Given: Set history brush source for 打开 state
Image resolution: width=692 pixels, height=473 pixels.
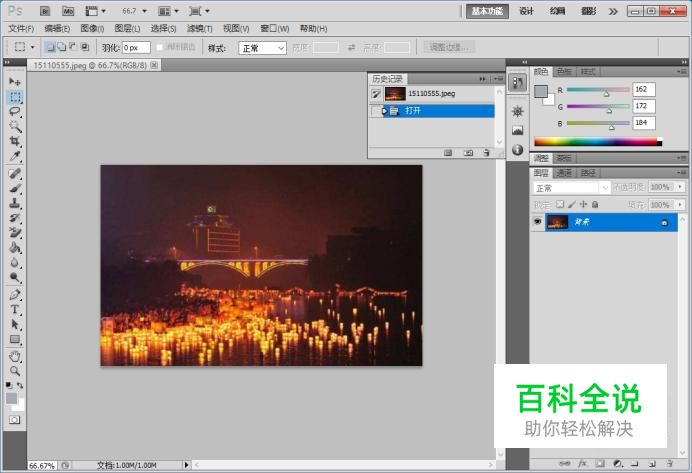Looking at the screenshot, I should click(x=376, y=111).
